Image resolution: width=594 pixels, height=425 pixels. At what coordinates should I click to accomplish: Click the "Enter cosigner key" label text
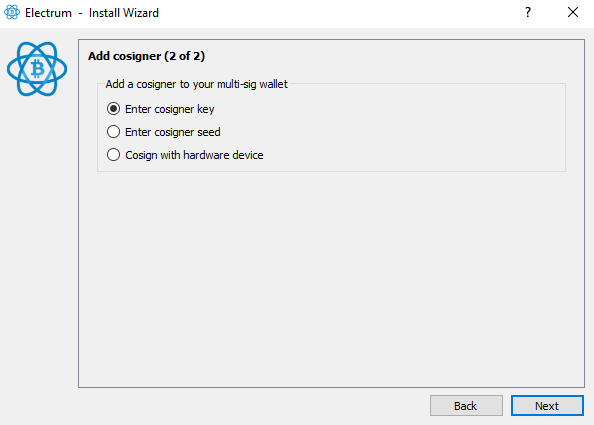170,109
